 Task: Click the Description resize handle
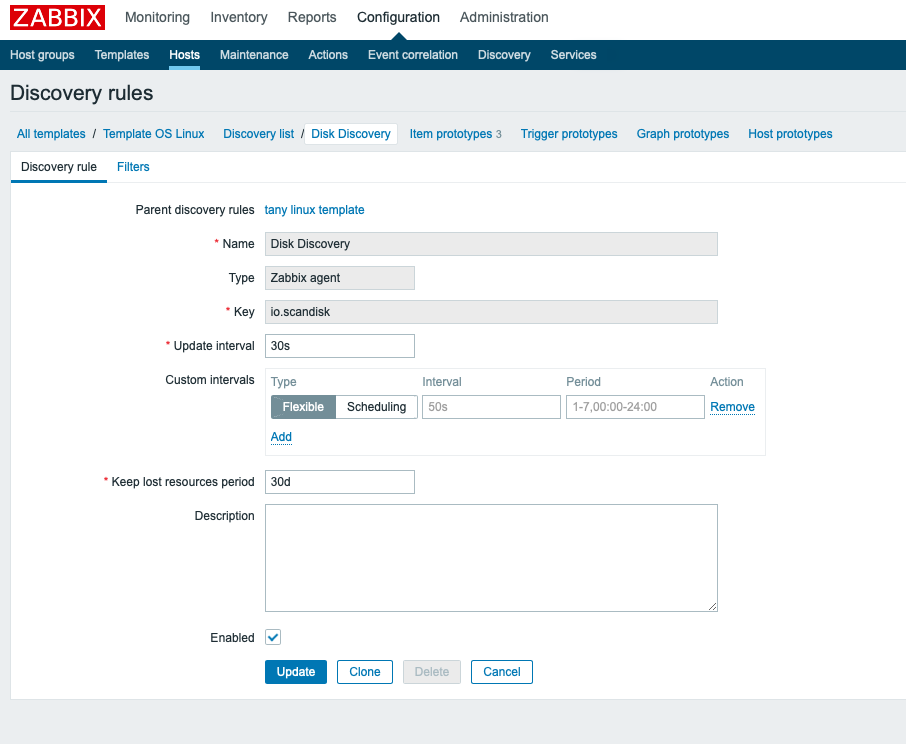coord(712,606)
